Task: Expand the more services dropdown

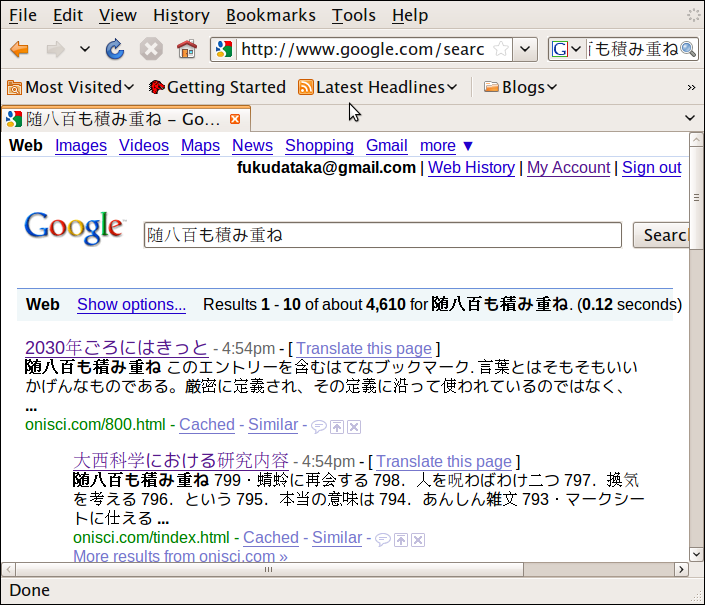Action: [446, 145]
